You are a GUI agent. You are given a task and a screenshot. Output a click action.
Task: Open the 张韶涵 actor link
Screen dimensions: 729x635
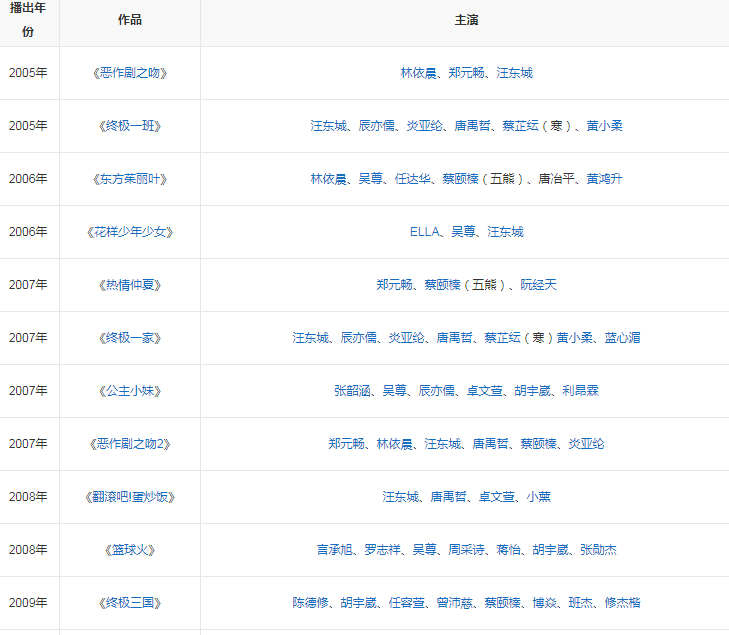click(x=352, y=391)
